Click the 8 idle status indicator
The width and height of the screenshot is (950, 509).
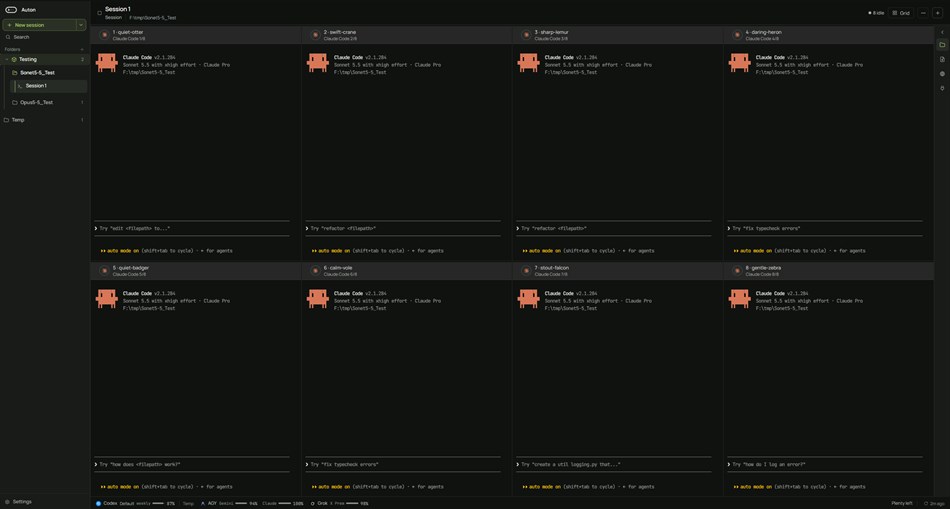click(876, 13)
